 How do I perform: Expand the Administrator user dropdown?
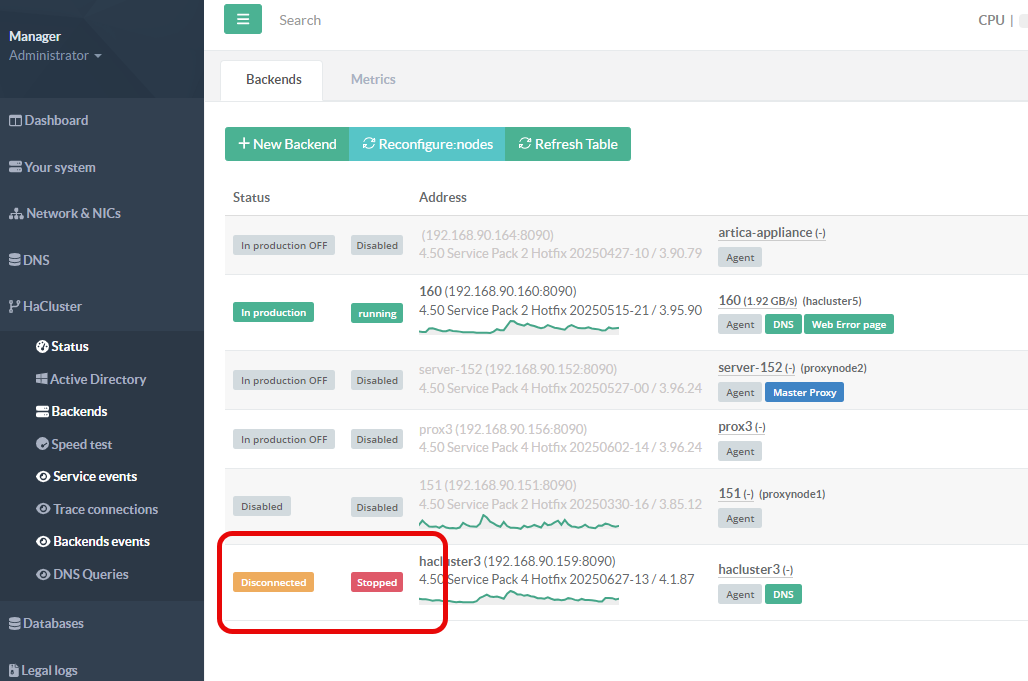55,56
